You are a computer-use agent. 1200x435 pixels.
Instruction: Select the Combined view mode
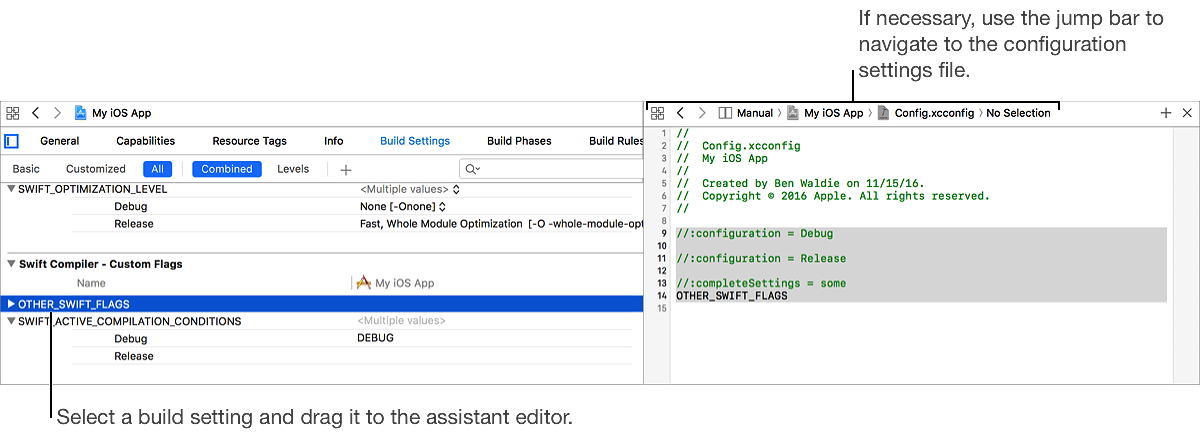pyautogui.click(x=227, y=169)
